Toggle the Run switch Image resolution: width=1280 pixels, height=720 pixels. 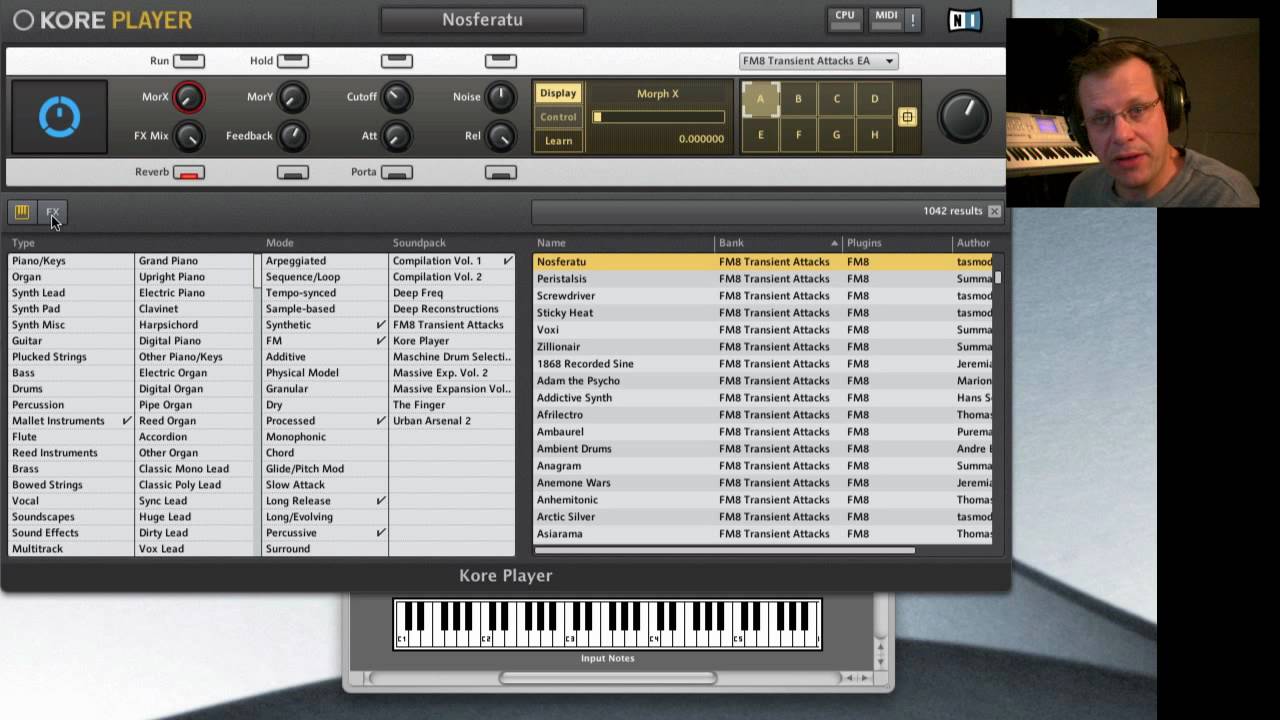pyautogui.click(x=188, y=61)
